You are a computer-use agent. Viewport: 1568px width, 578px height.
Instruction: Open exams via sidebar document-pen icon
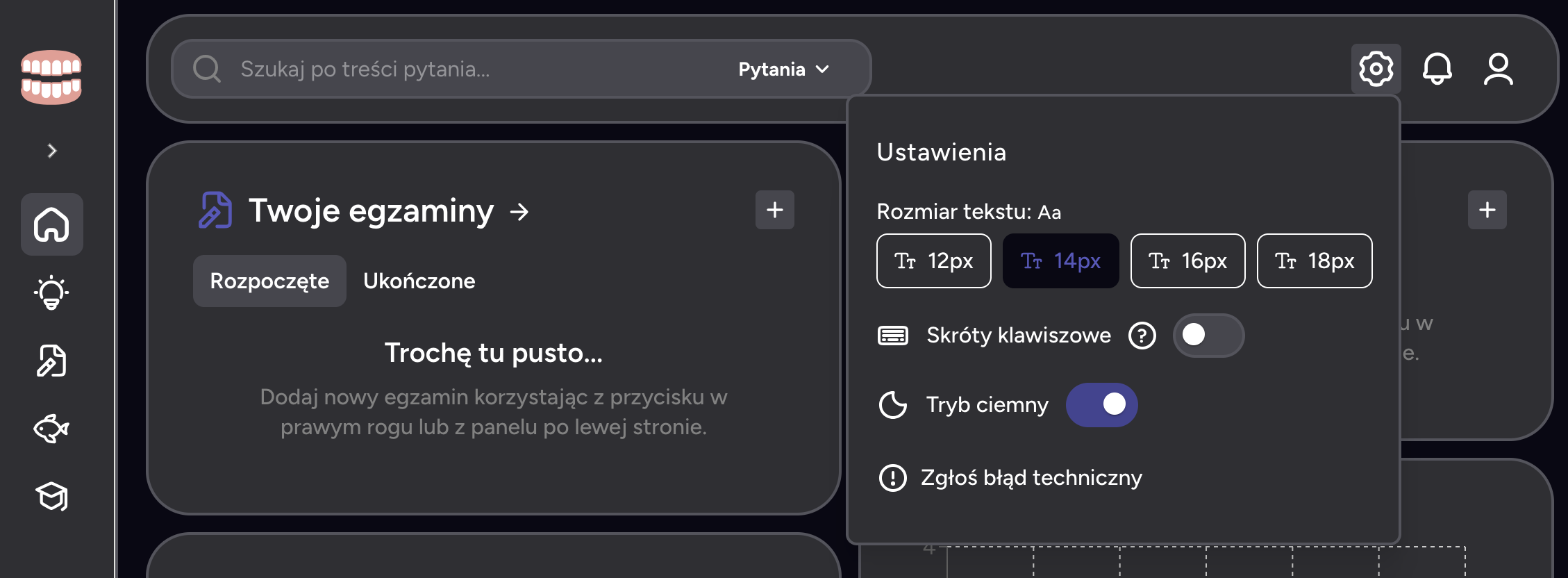coord(51,361)
